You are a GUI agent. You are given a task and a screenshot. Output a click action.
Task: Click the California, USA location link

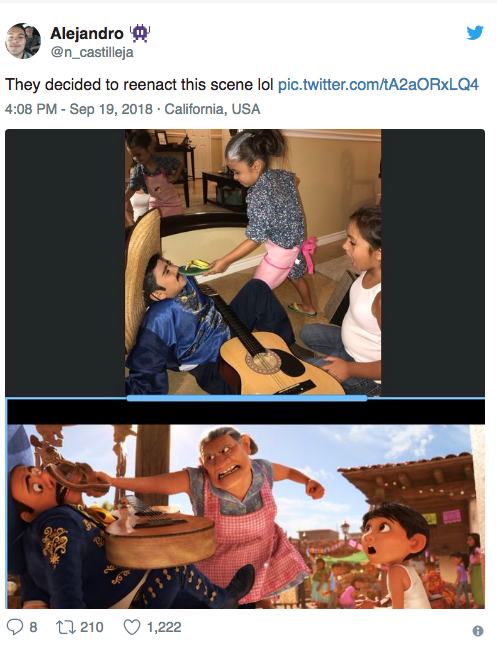[x=212, y=109]
